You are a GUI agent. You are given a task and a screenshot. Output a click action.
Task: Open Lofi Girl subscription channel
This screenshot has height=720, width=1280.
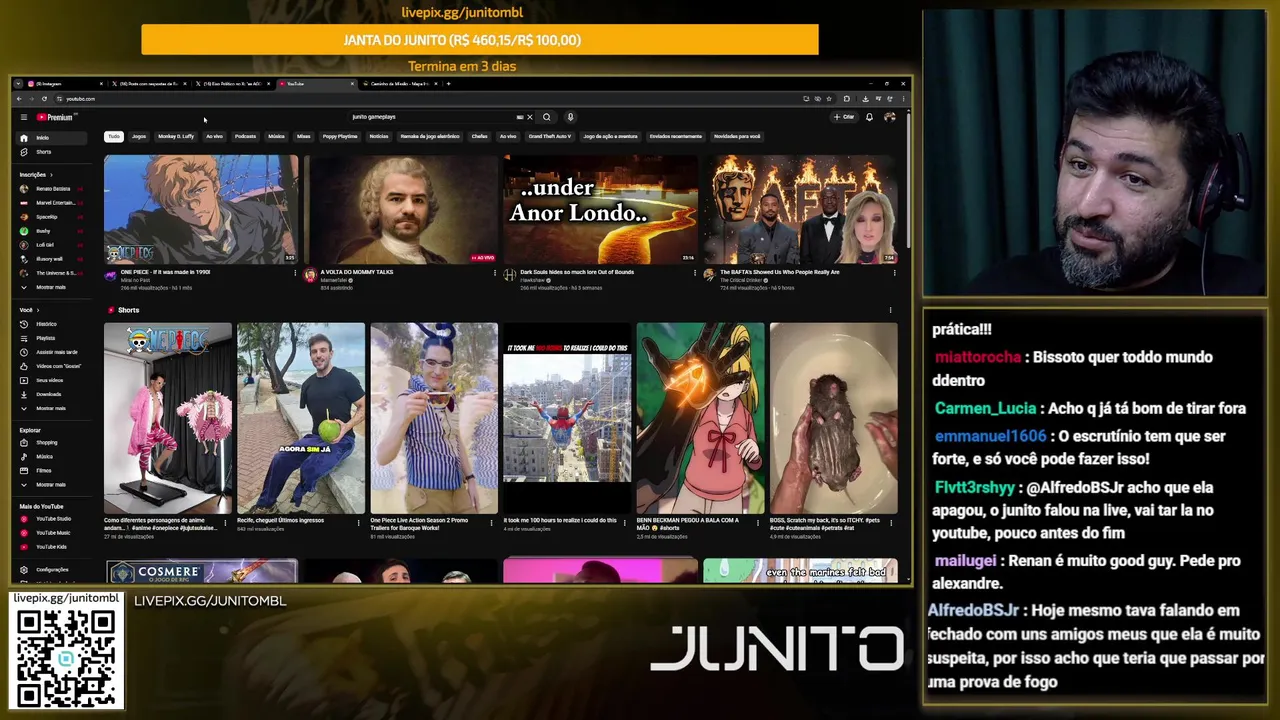coord(50,245)
